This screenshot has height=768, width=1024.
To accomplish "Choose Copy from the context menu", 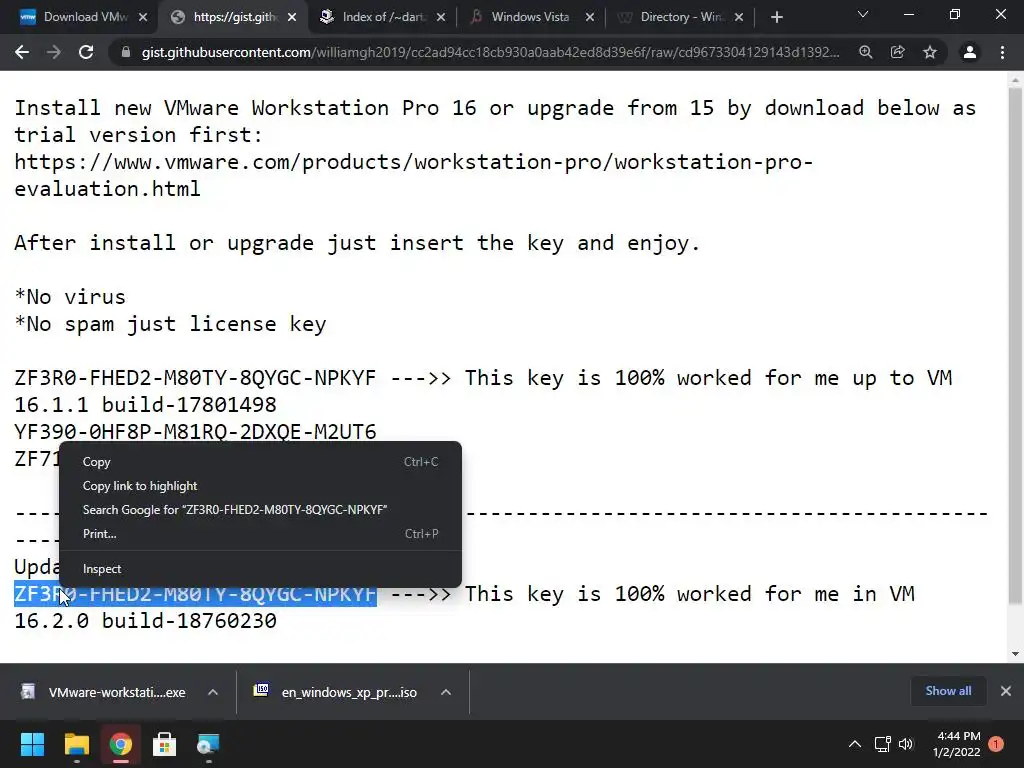I will click(260, 462).
